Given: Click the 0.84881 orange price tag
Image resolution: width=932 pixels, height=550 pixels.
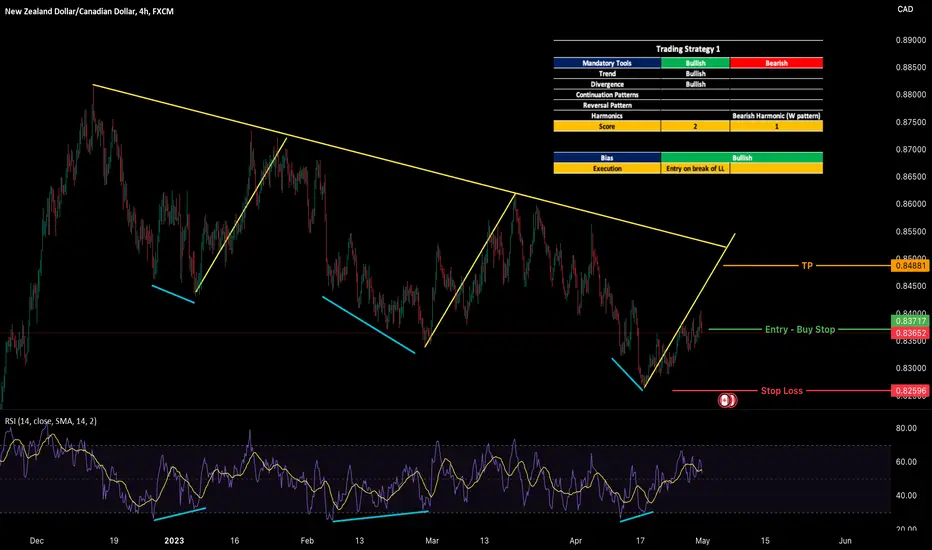Looking at the screenshot, I should pyautogui.click(x=911, y=266).
